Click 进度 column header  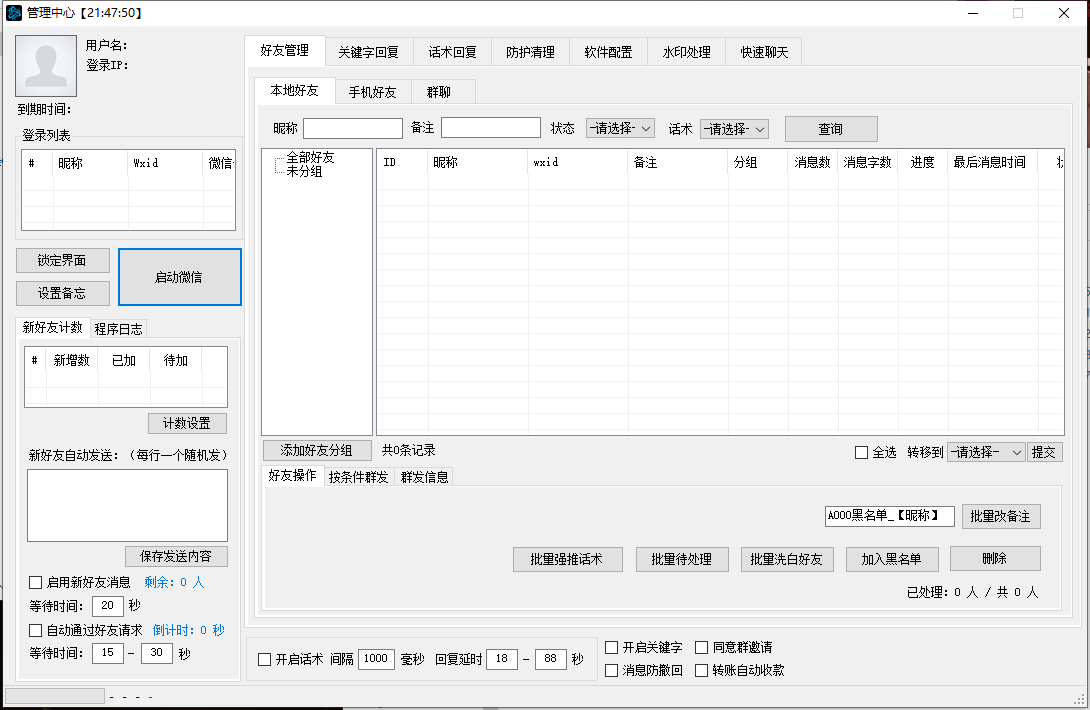coord(923,162)
